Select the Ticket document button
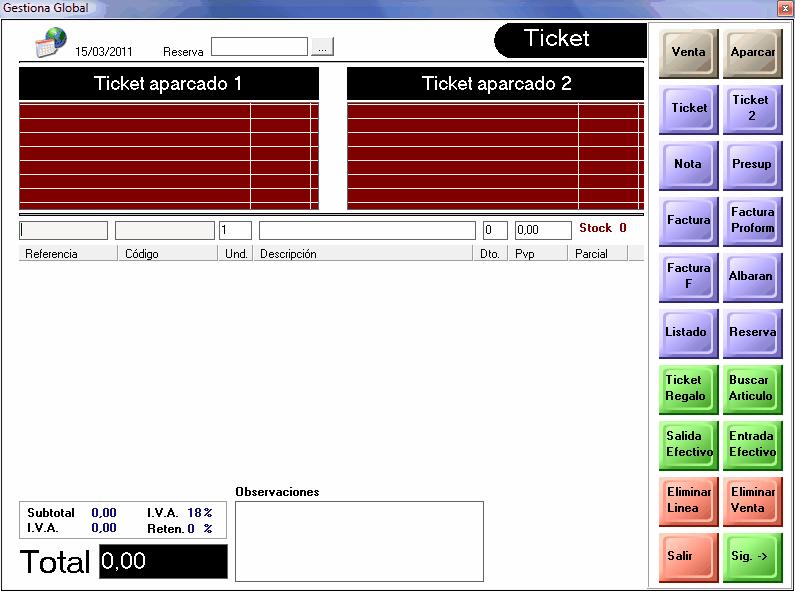The width and height of the screenshot is (795, 592). [x=689, y=109]
